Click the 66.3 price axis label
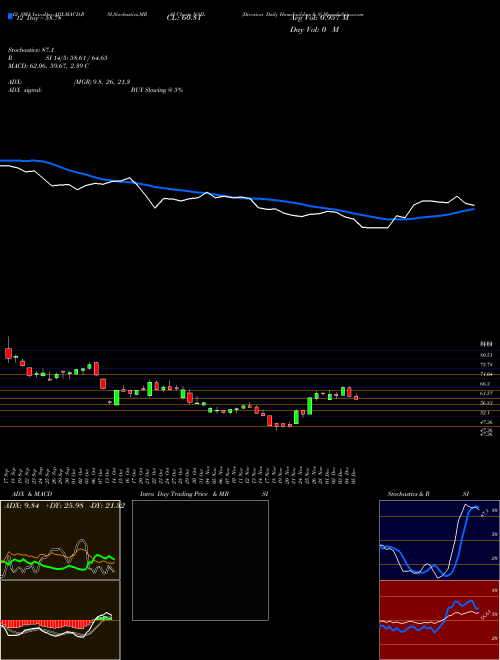This screenshot has width=500, height=660. tap(486, 384)
